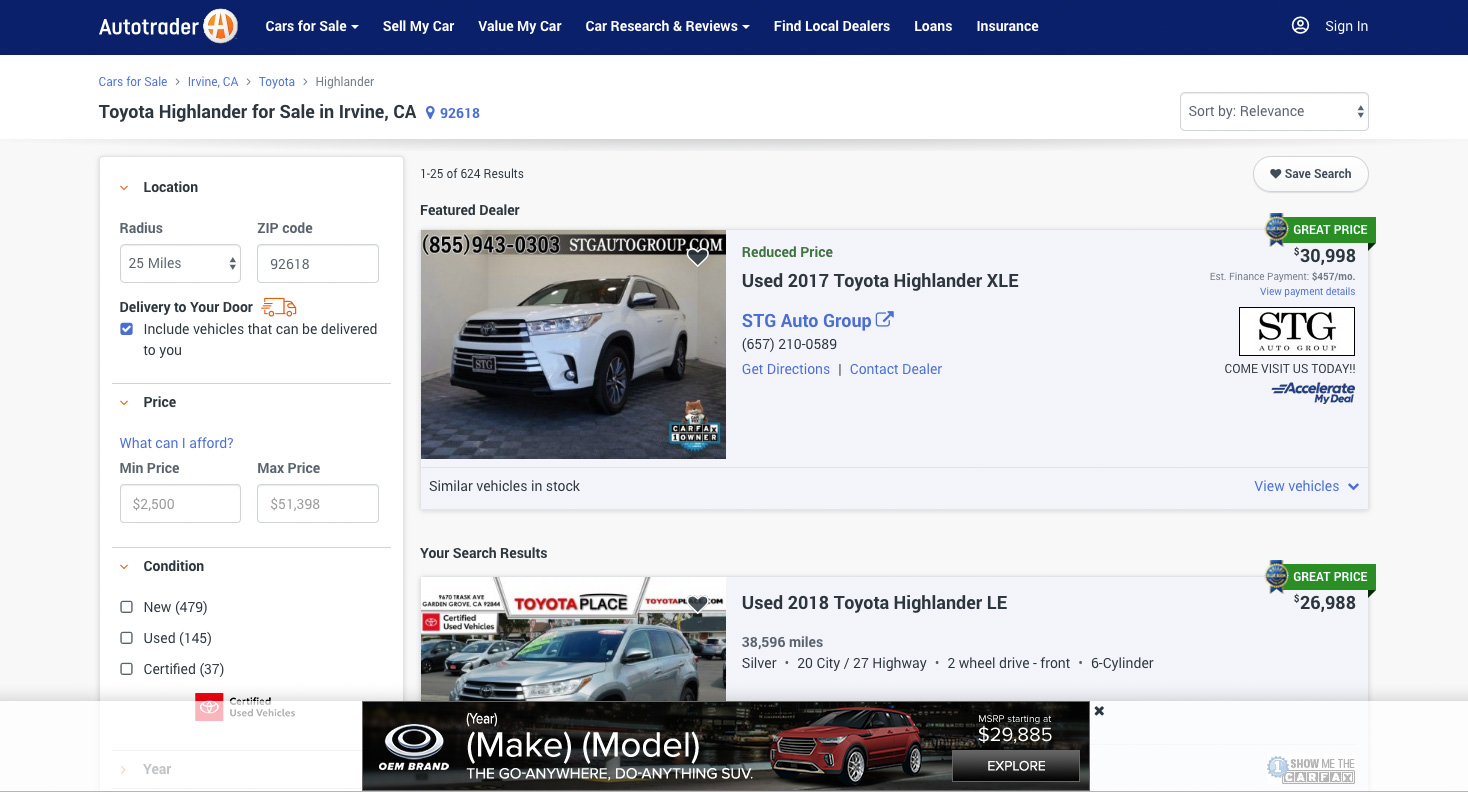Open Find Local Dealers menu item

(x=831, y=26)
